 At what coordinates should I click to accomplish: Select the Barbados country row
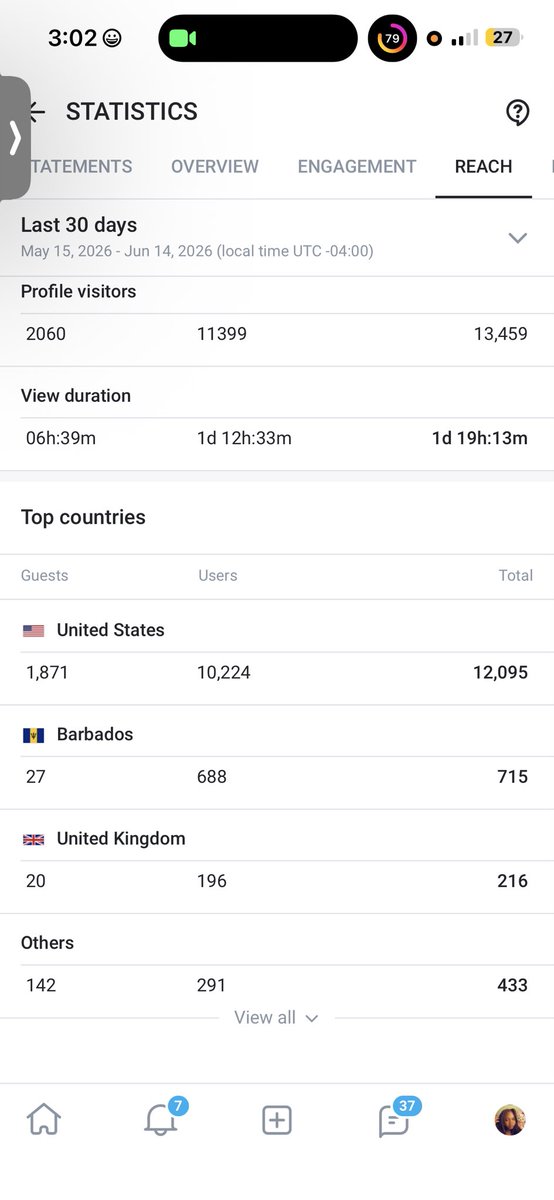pyautogui.click(x=277, y=757)
